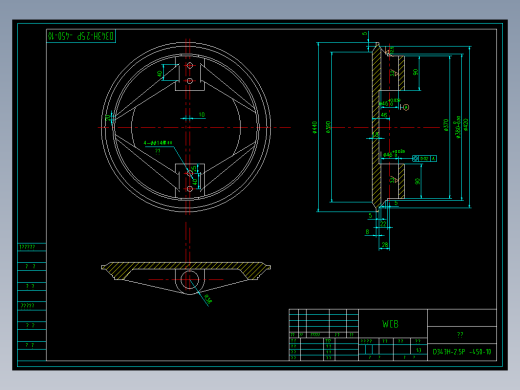Click the upper bolt hole in top lug
The image size is (520, 390).
coord(190,65)
